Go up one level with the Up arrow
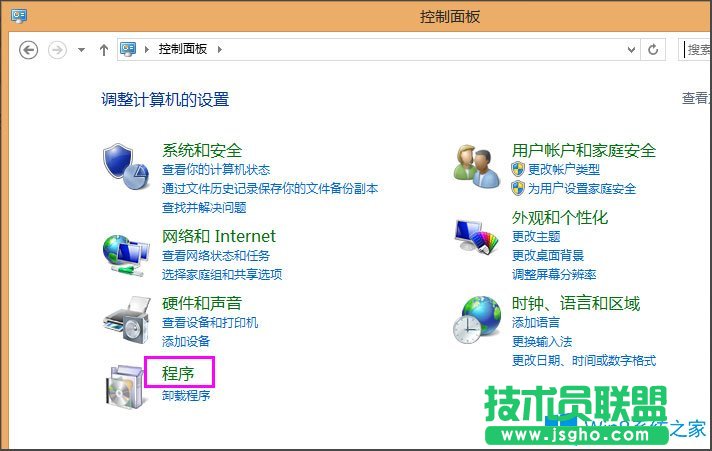Screen dimensions: 712x451 point(104,50)
